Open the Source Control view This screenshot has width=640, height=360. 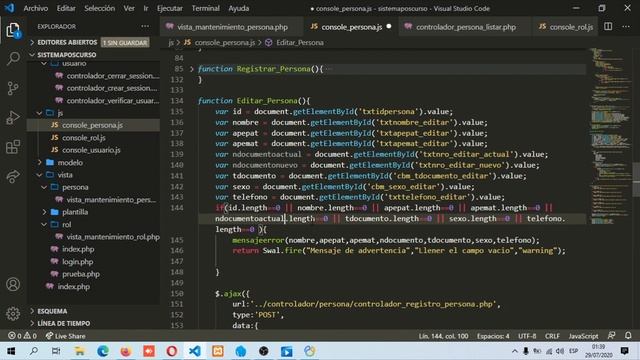(13, 88)
